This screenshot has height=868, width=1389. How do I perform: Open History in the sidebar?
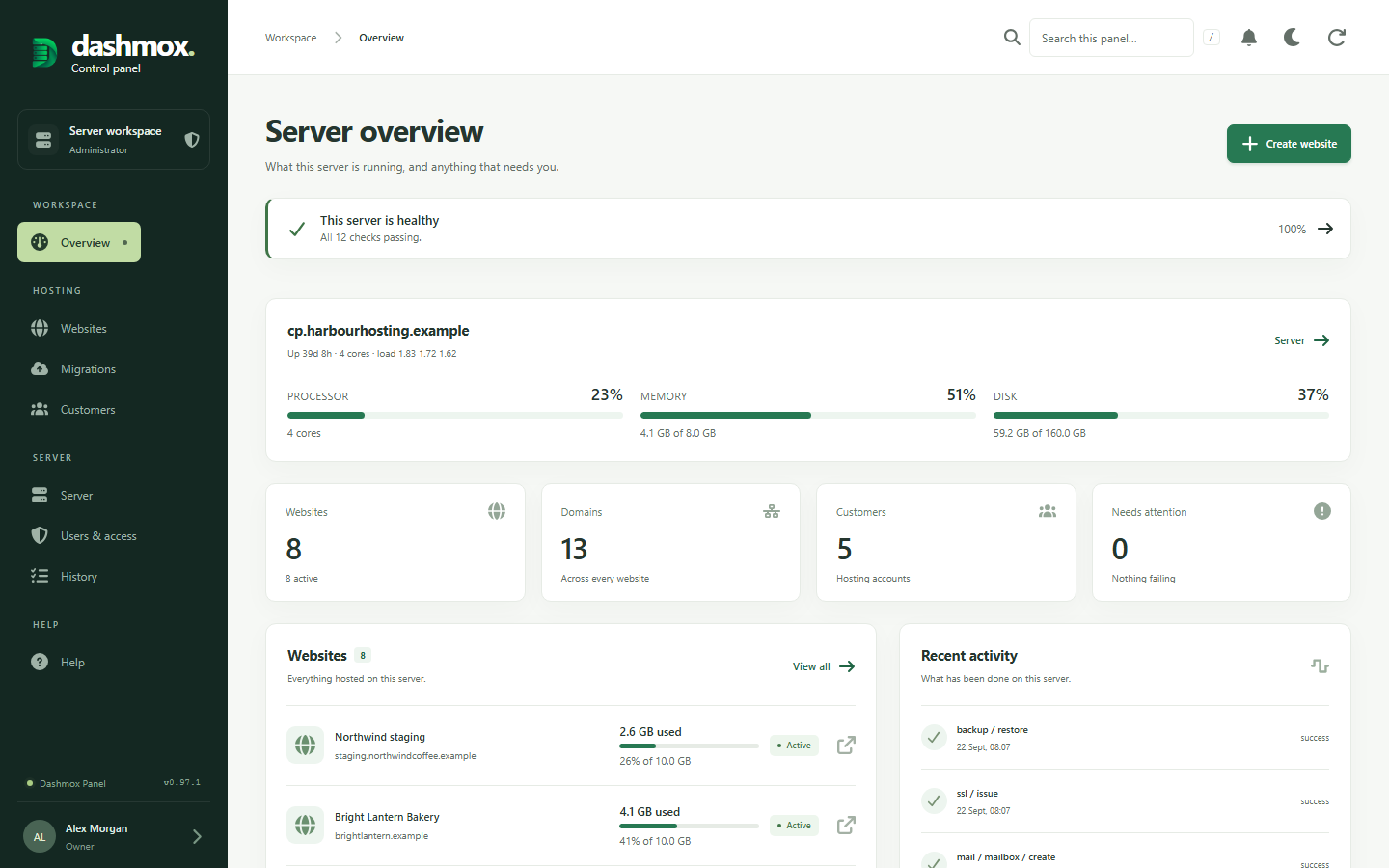pyautogui.click(x=114, y=577)
